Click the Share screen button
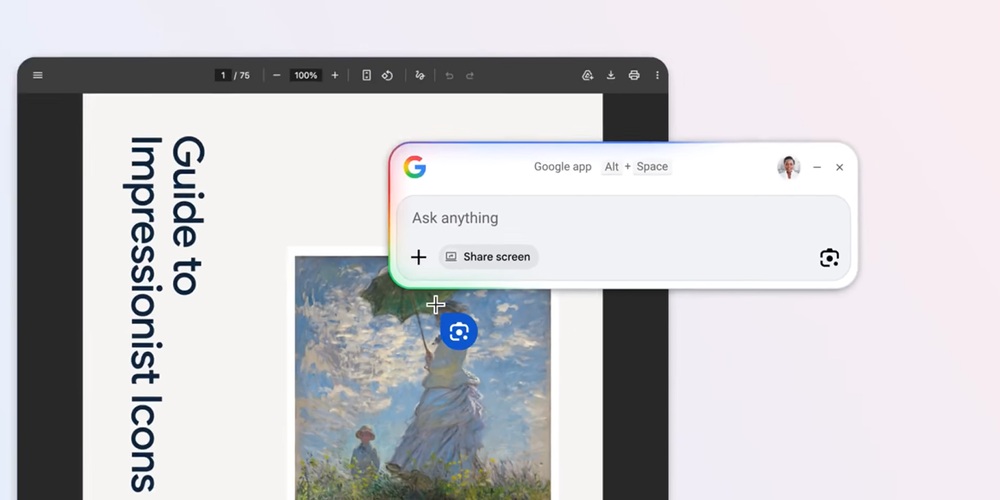 click(x=488, y=257)
